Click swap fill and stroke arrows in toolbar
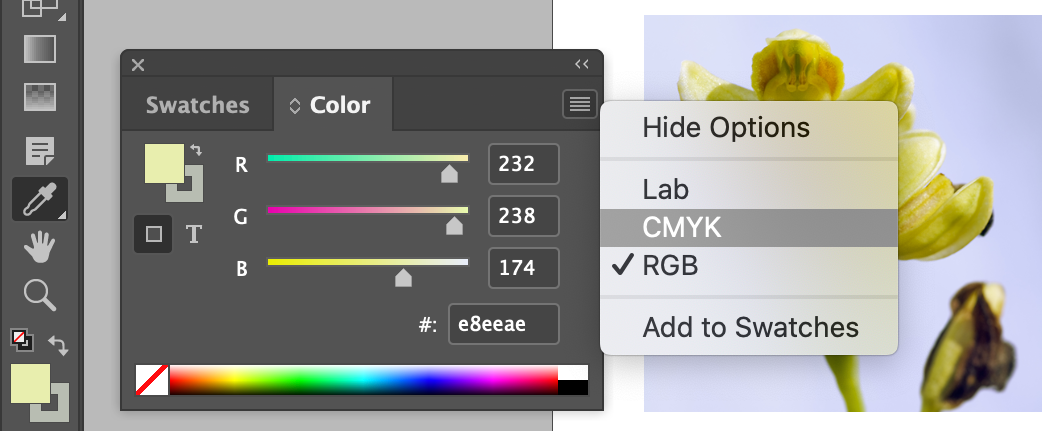The image size is (1062, 431). tap(58, 345)
